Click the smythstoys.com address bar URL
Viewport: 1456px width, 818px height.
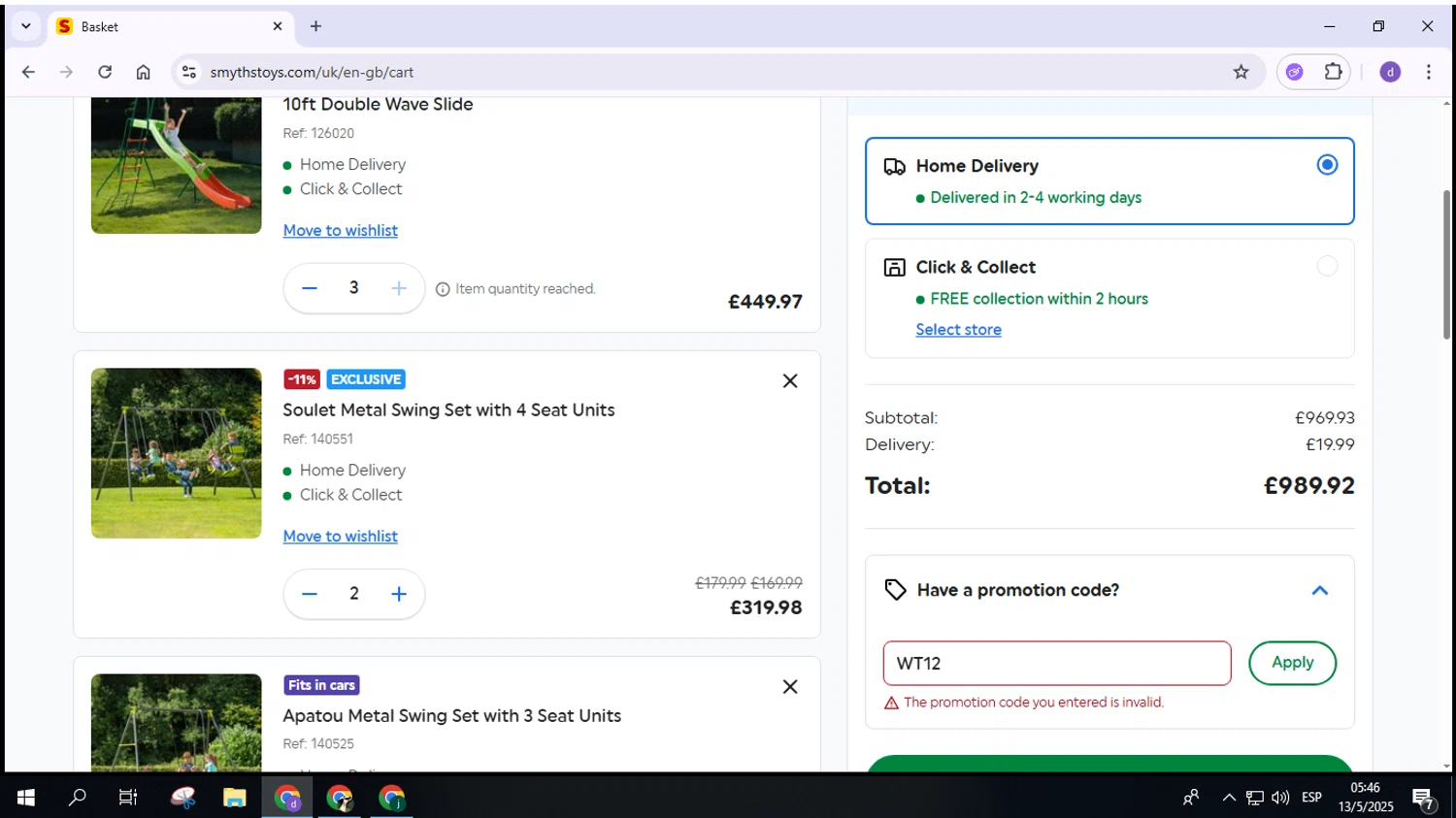(312, 72)
